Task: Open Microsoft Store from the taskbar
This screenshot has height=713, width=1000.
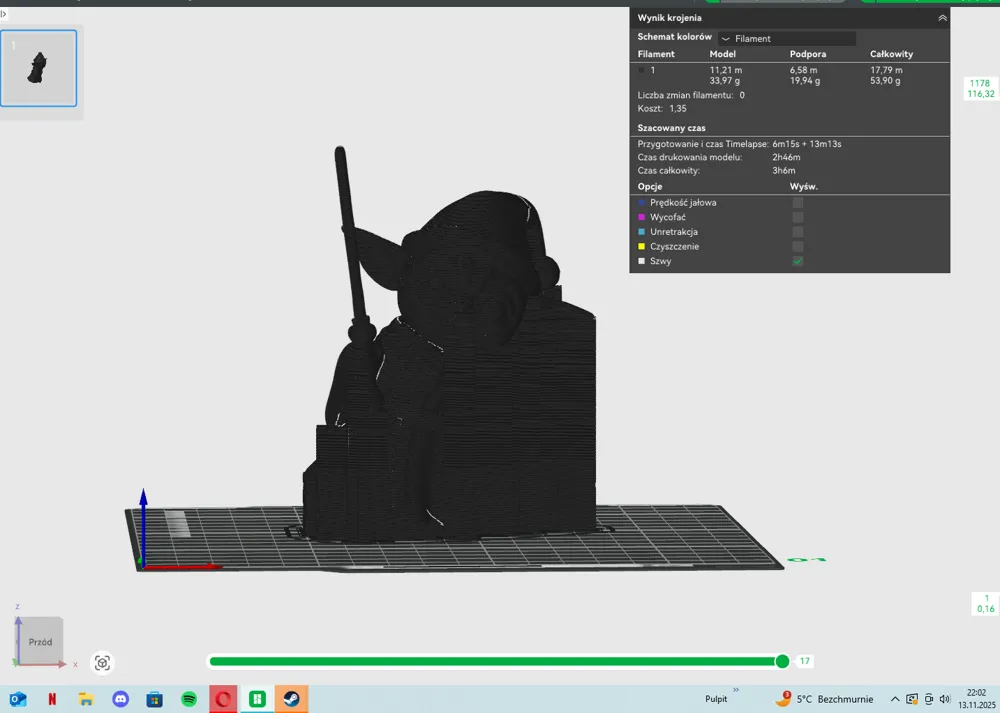Action: 154,700
